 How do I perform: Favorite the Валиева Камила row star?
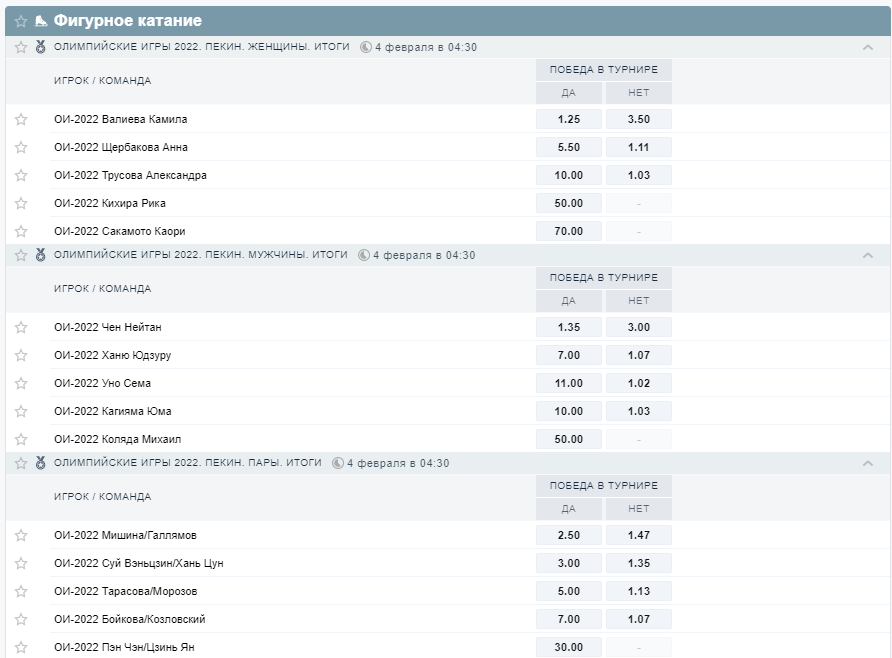21,119
